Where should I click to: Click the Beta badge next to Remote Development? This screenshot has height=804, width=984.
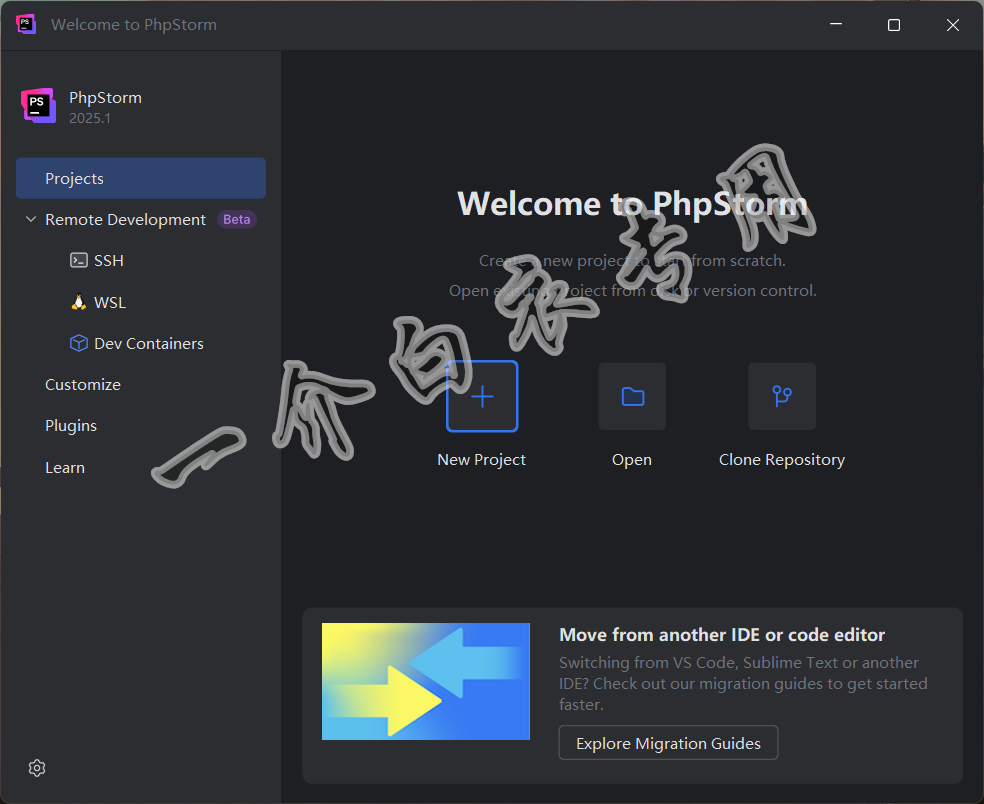coord(237,220)
